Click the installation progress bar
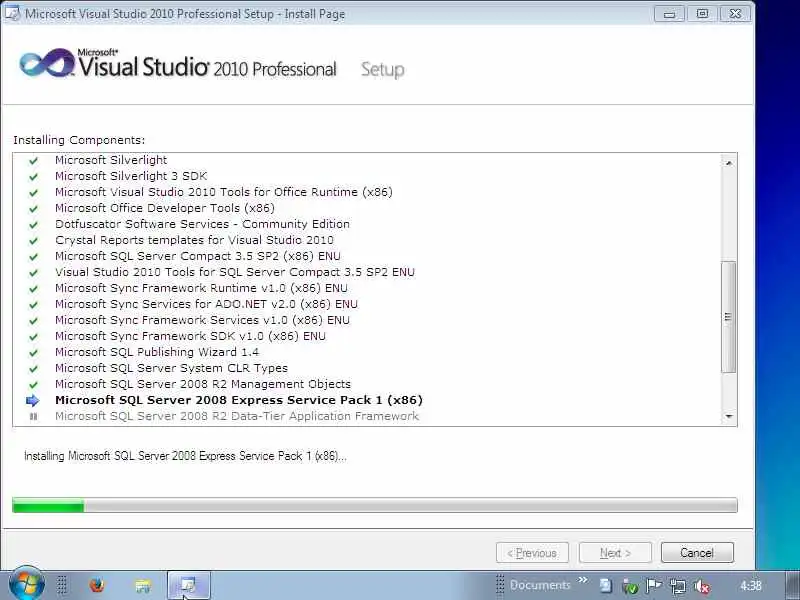 pos(374,505)
